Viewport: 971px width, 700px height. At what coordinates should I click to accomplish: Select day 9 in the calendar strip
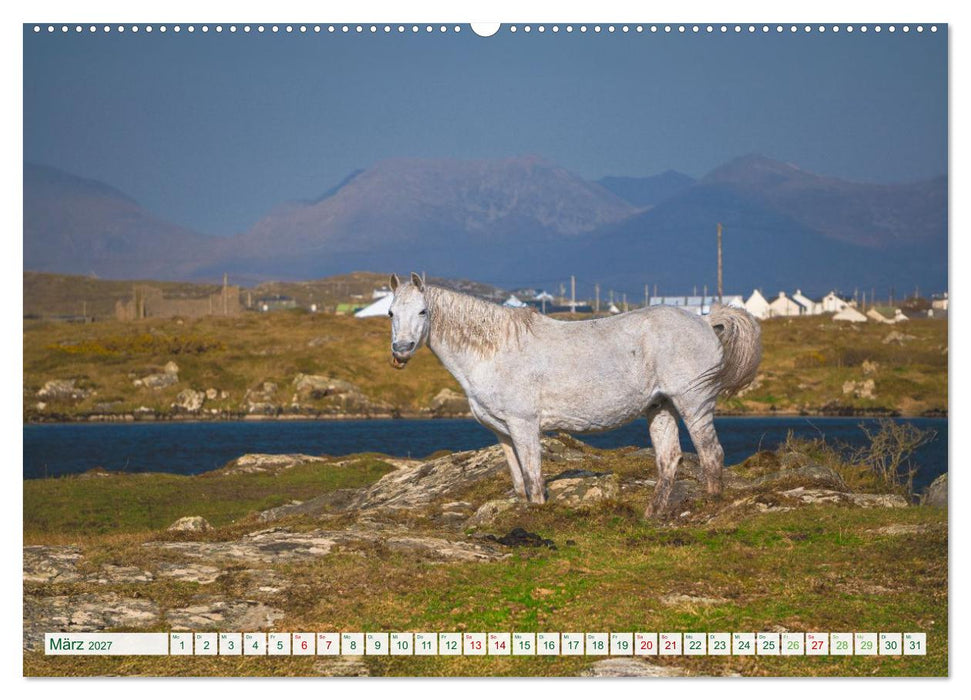(377, 644)
